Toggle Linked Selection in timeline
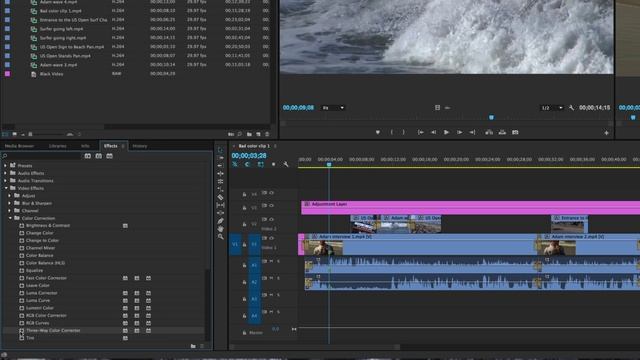 click(x=260, y=164)
